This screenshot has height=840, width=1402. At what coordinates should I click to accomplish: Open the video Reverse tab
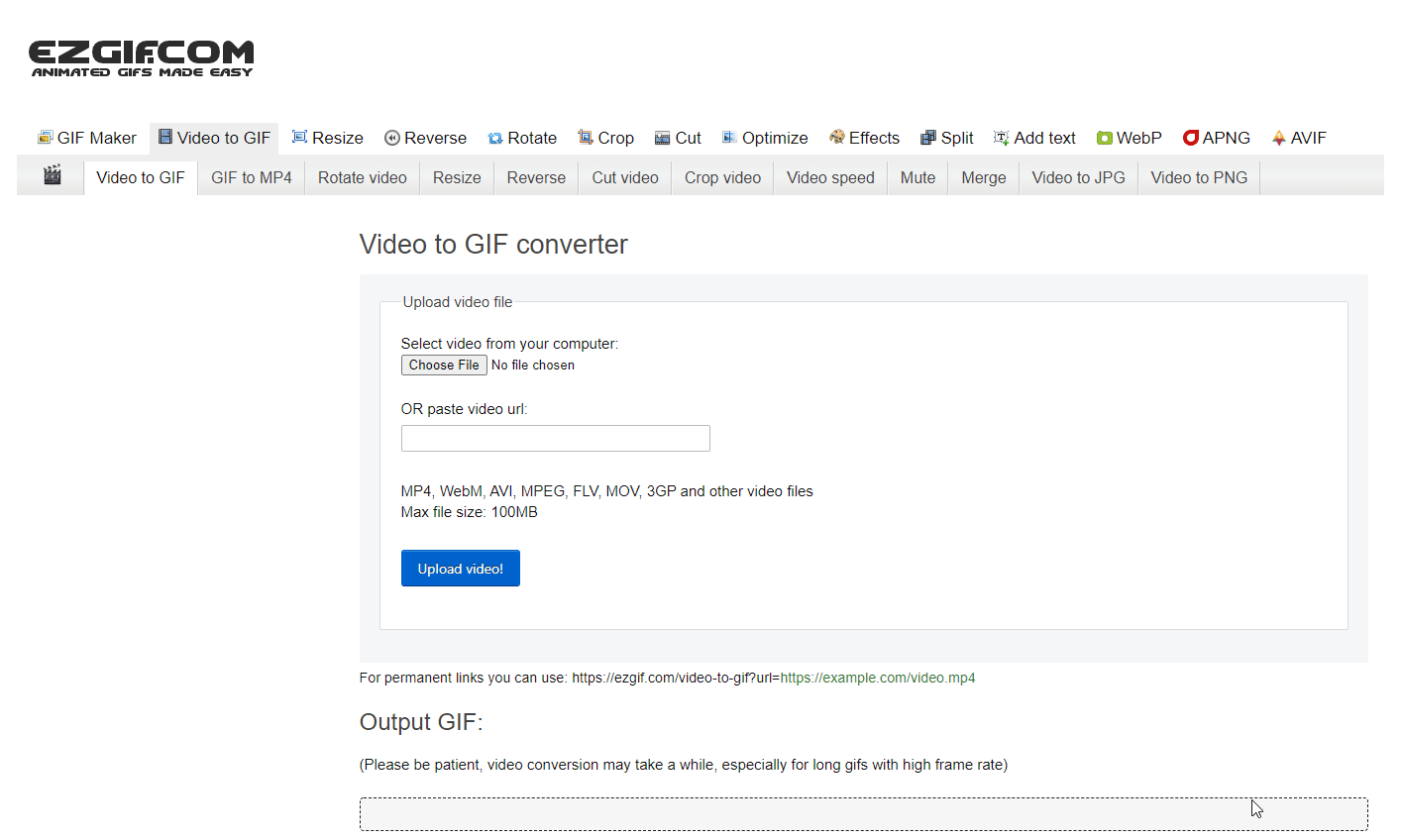[x=536, y=178]
